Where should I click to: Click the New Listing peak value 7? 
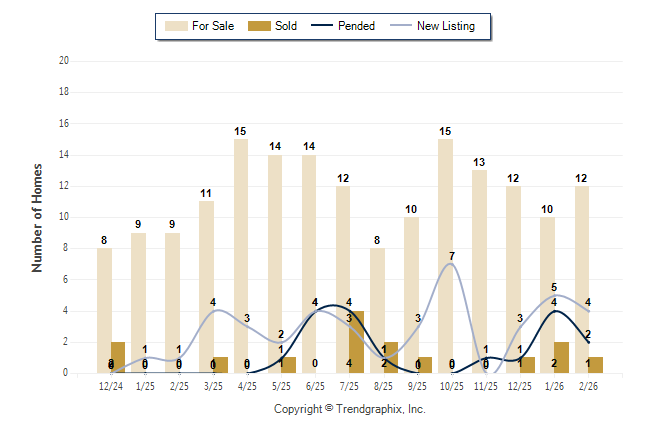452,257
